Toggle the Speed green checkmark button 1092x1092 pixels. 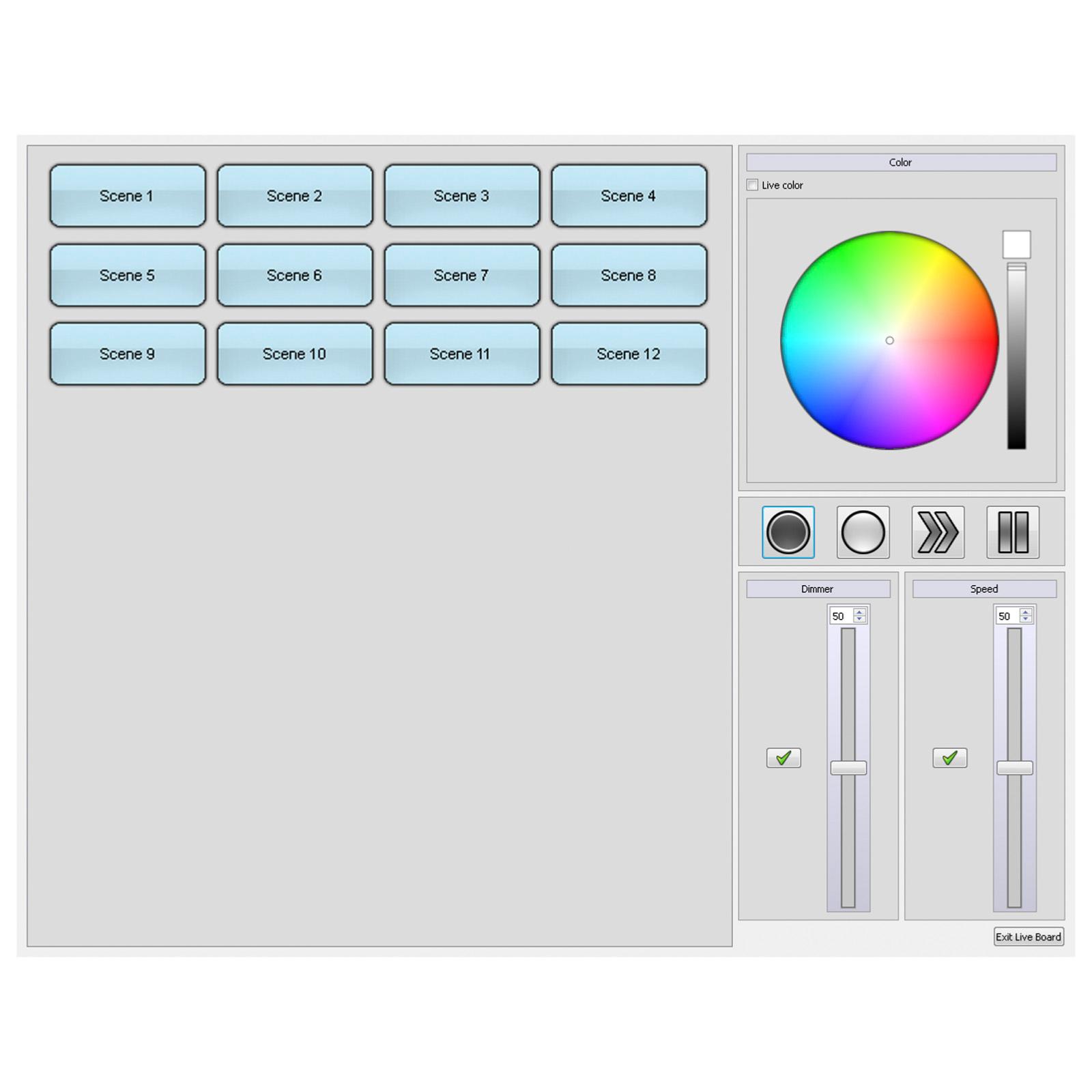click(949, 758)
